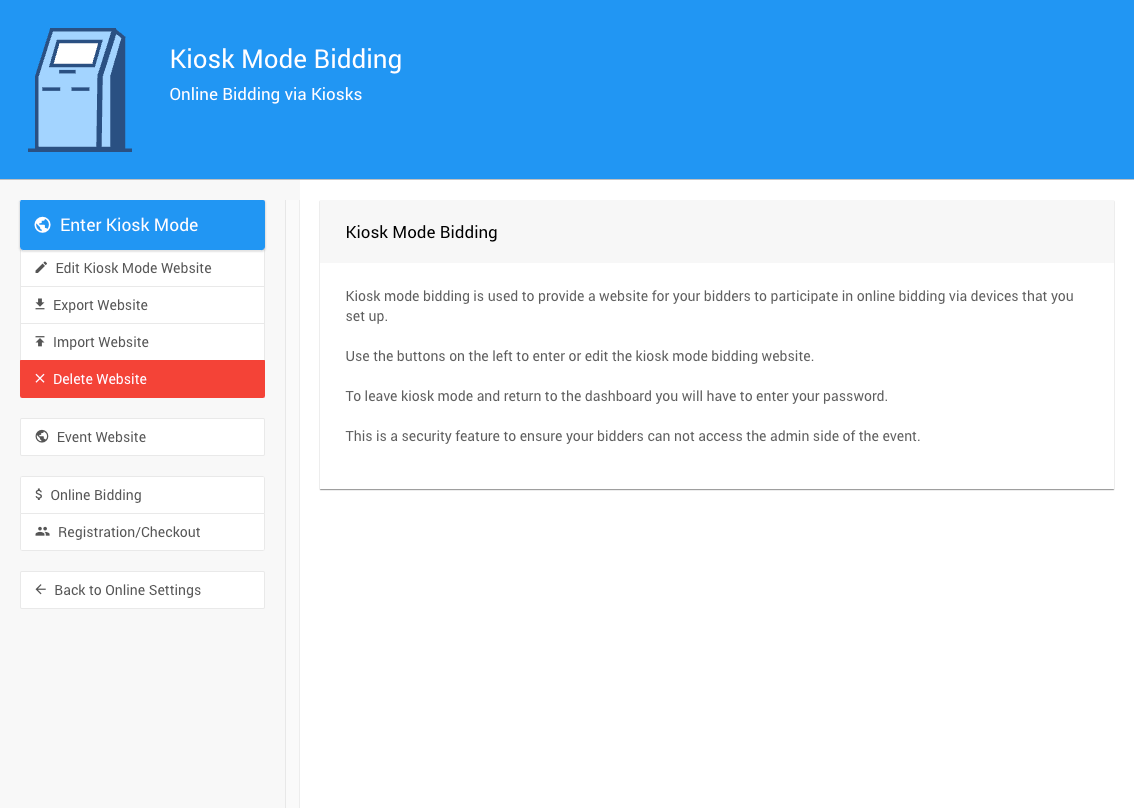Click the kiosk machine illustration in header
The height and width of the screenshot is (808, 1134).
pyautogui.click(x=80, y=90)
